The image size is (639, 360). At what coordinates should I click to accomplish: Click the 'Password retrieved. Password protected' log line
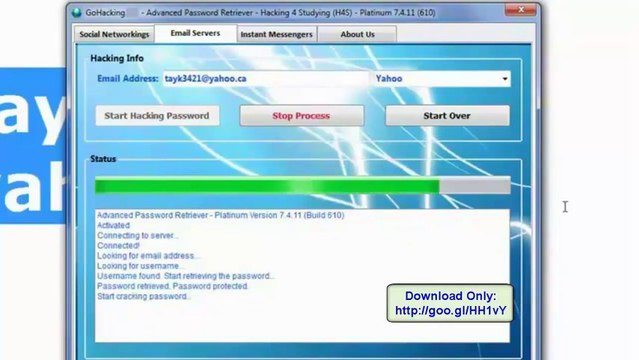(172, 286)
